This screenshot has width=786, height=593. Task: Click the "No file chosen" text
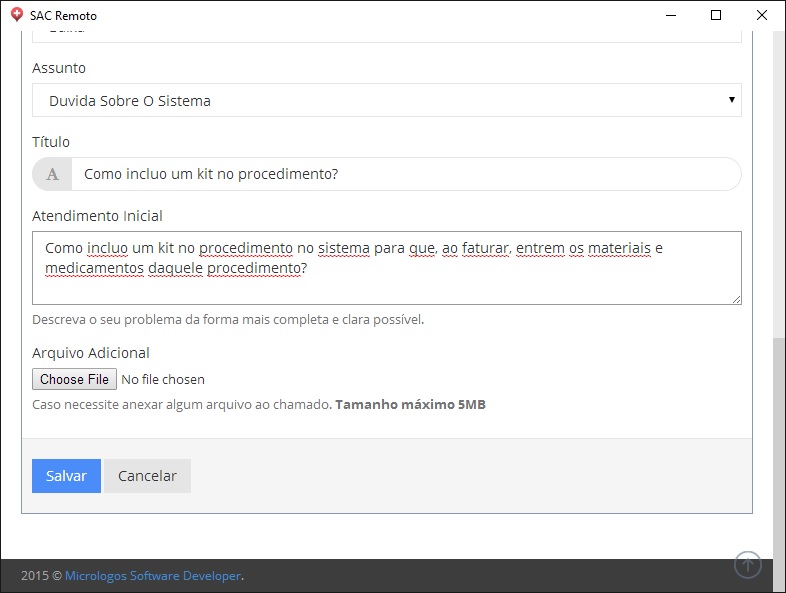163,379
